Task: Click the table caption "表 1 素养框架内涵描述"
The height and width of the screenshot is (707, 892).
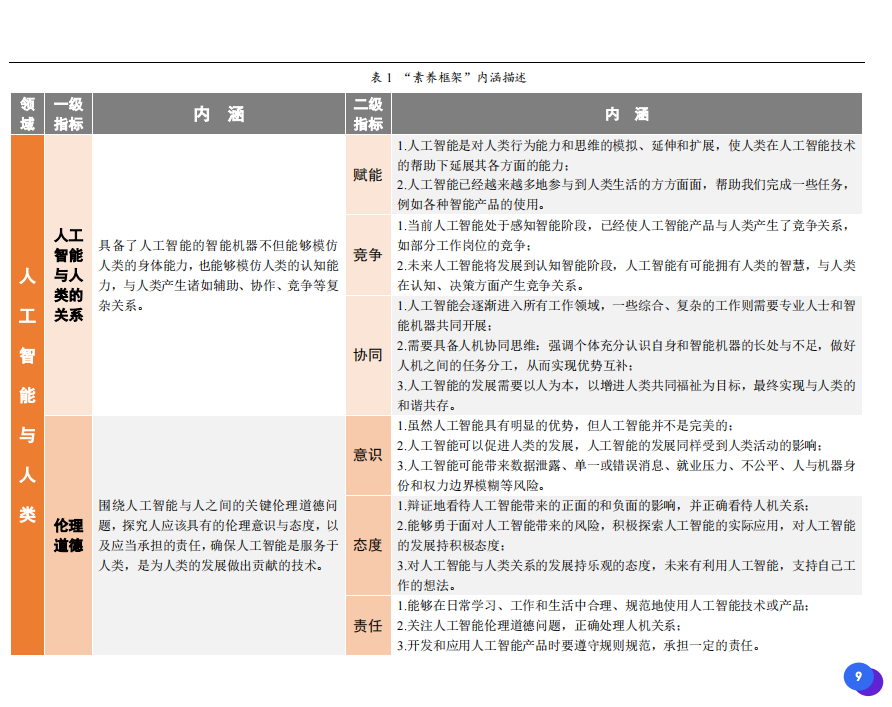Action: tap(448, 77)
